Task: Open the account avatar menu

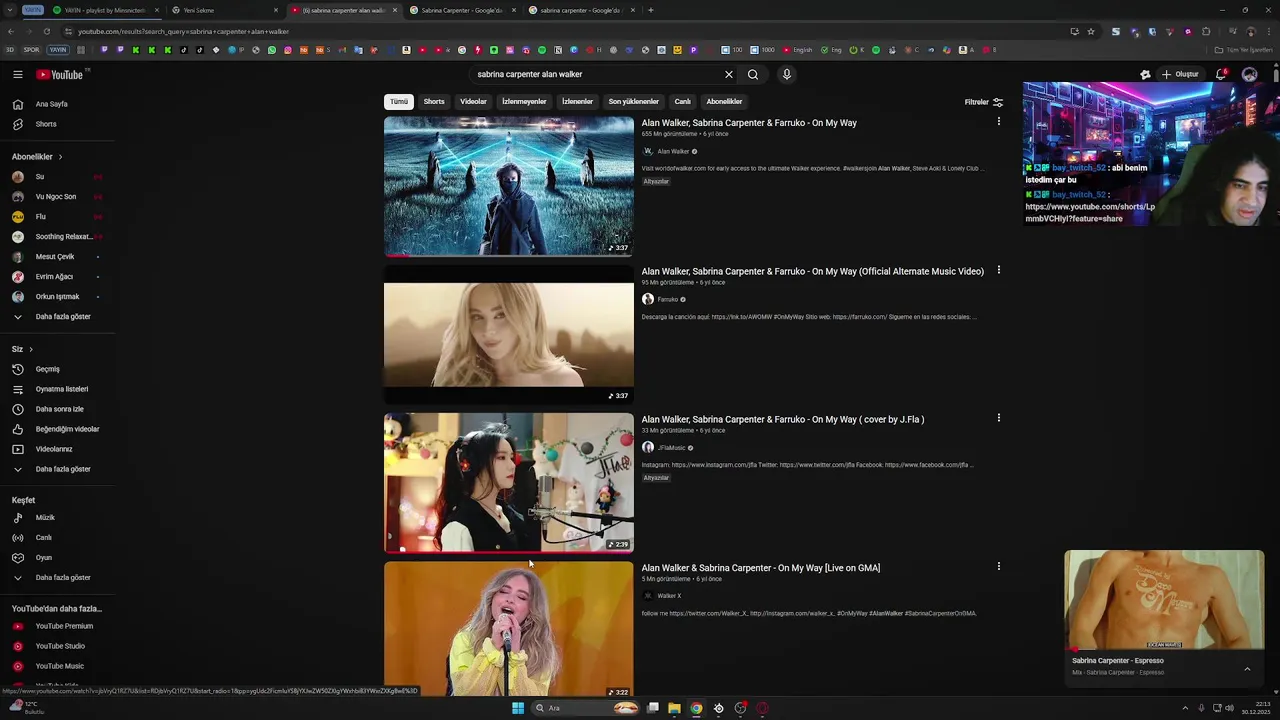Action: pos(1249,74)
